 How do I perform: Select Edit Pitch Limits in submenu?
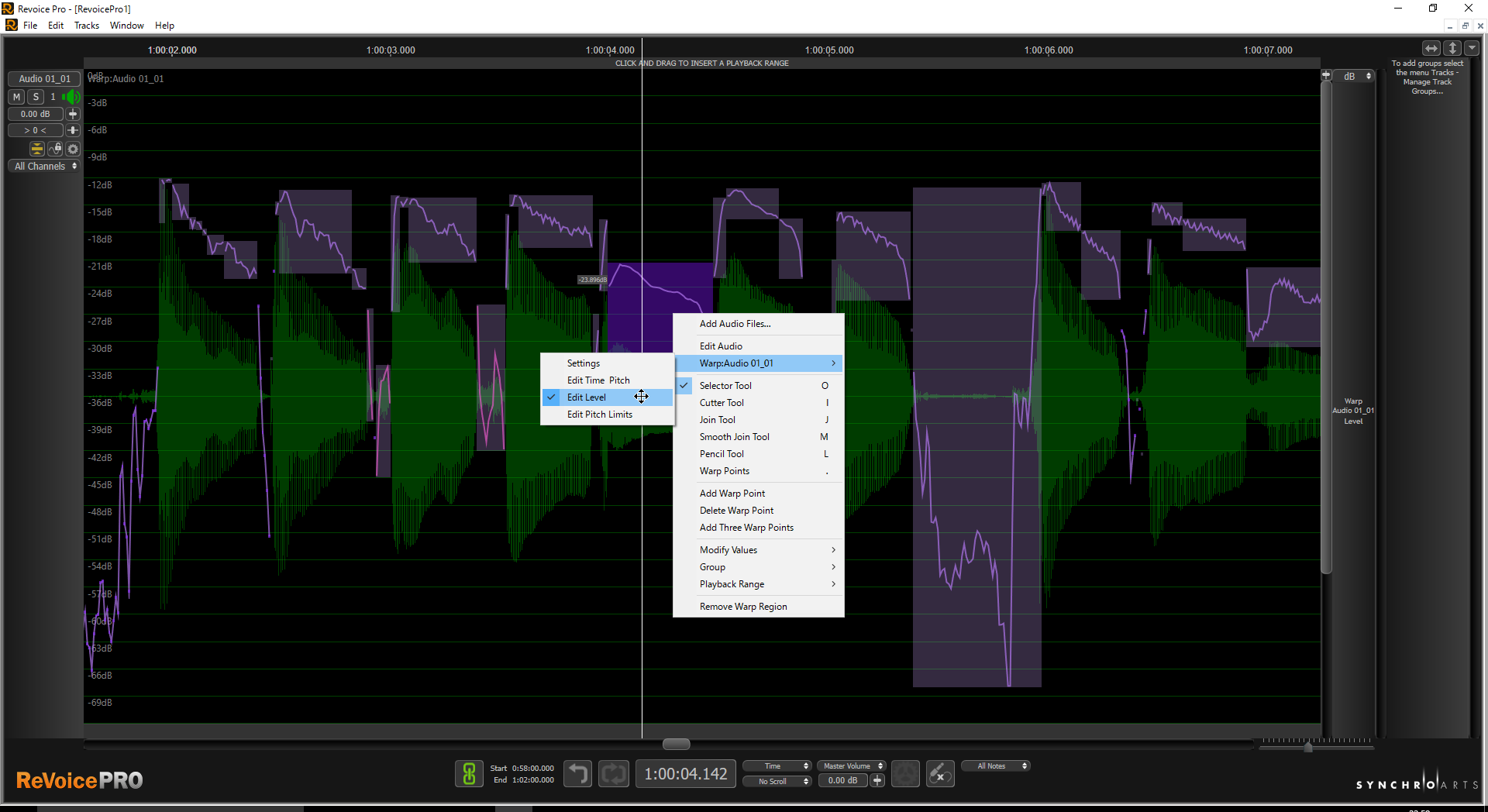[x=608, y=415]
